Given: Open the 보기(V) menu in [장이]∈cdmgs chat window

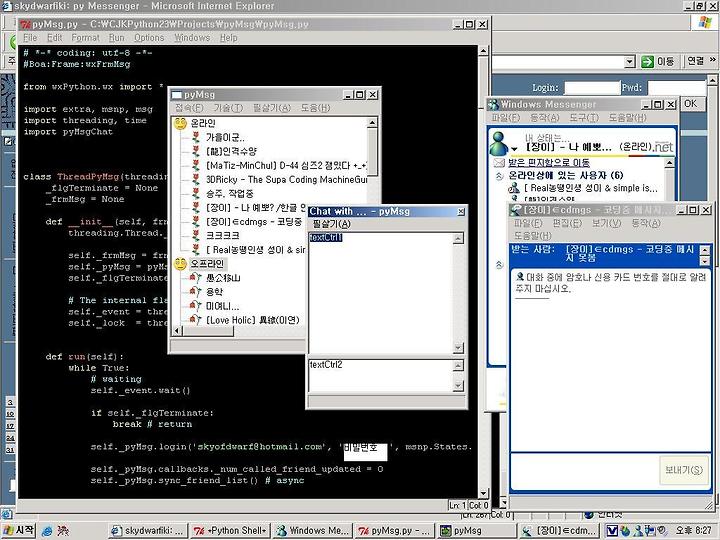Looking at the screenshot, I should click(x=606, y=223).
